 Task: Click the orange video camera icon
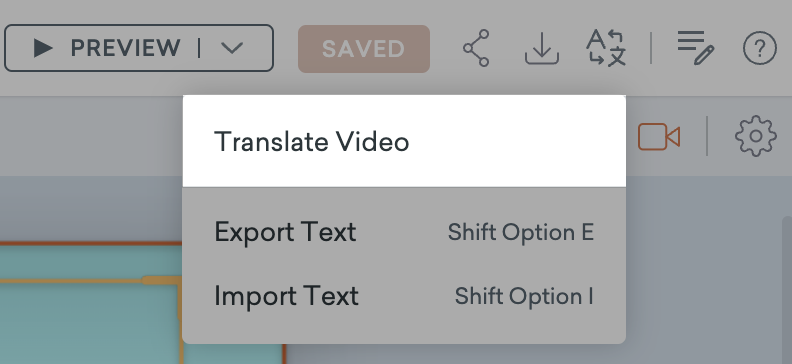coord(659,137)
